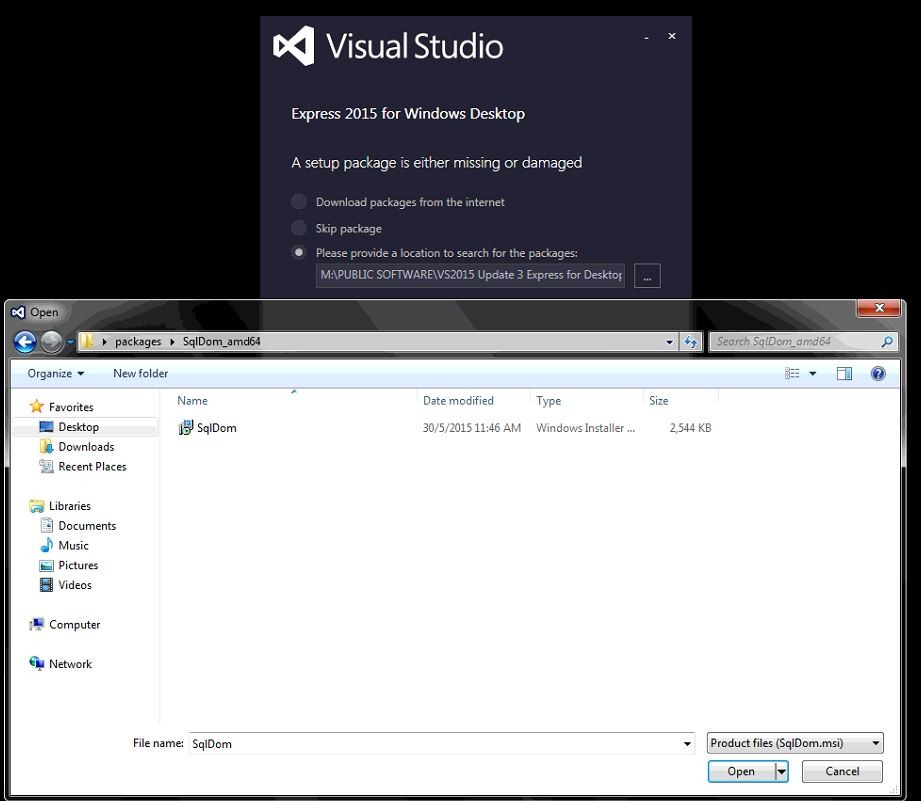This screenshot has width=921, height=801.
Task: Expand arrow between packages and SqlDom_amd64
Action: click(x=172, y=342)
